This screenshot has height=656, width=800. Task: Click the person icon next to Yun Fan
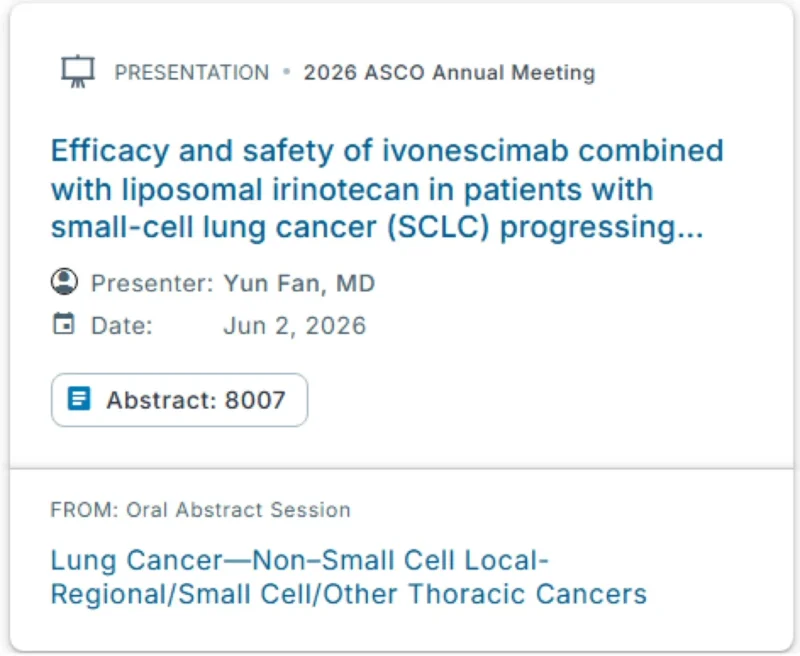[x=65, y=282]
